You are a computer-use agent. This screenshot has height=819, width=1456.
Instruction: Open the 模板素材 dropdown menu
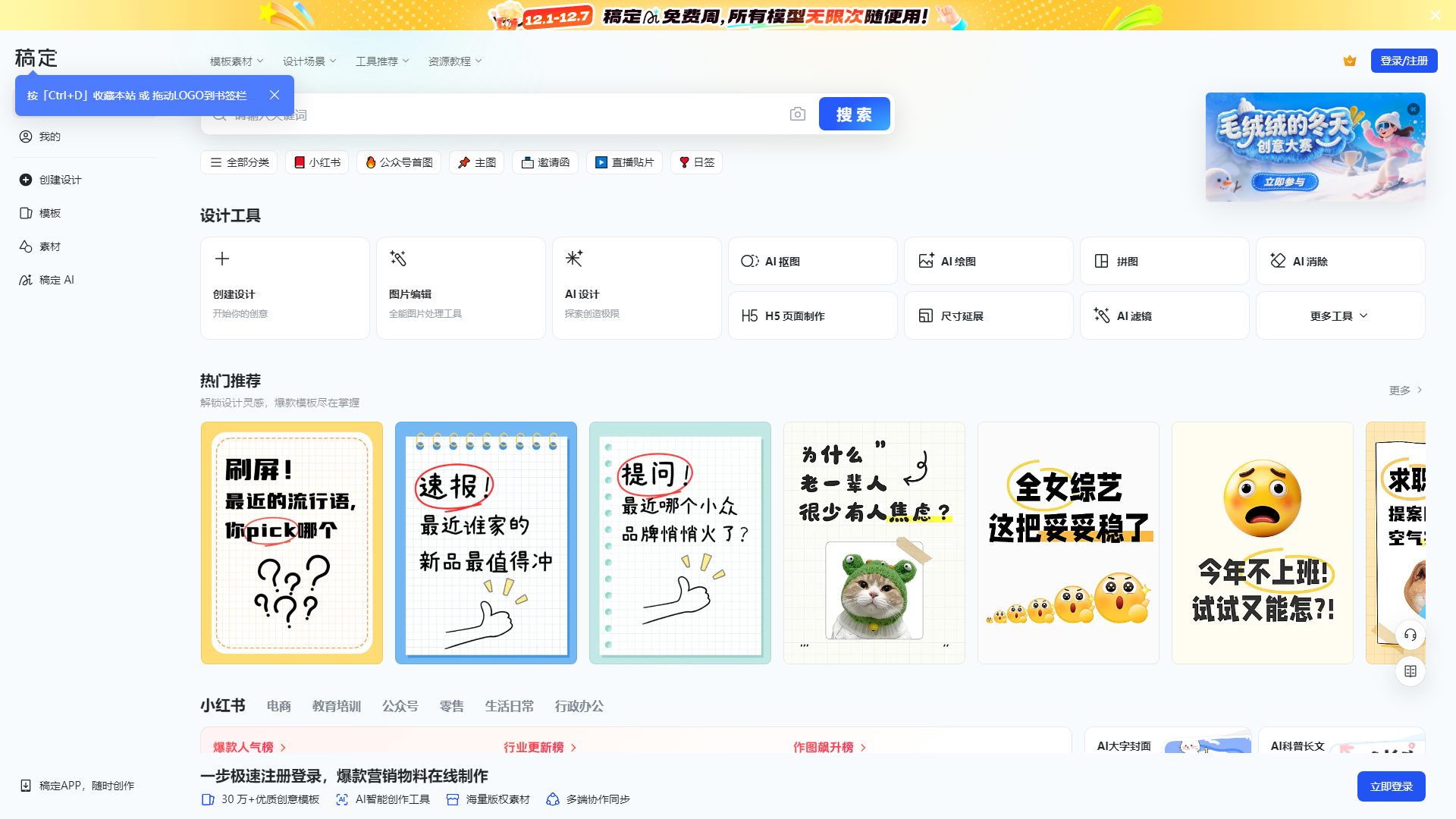click(233, 61)
